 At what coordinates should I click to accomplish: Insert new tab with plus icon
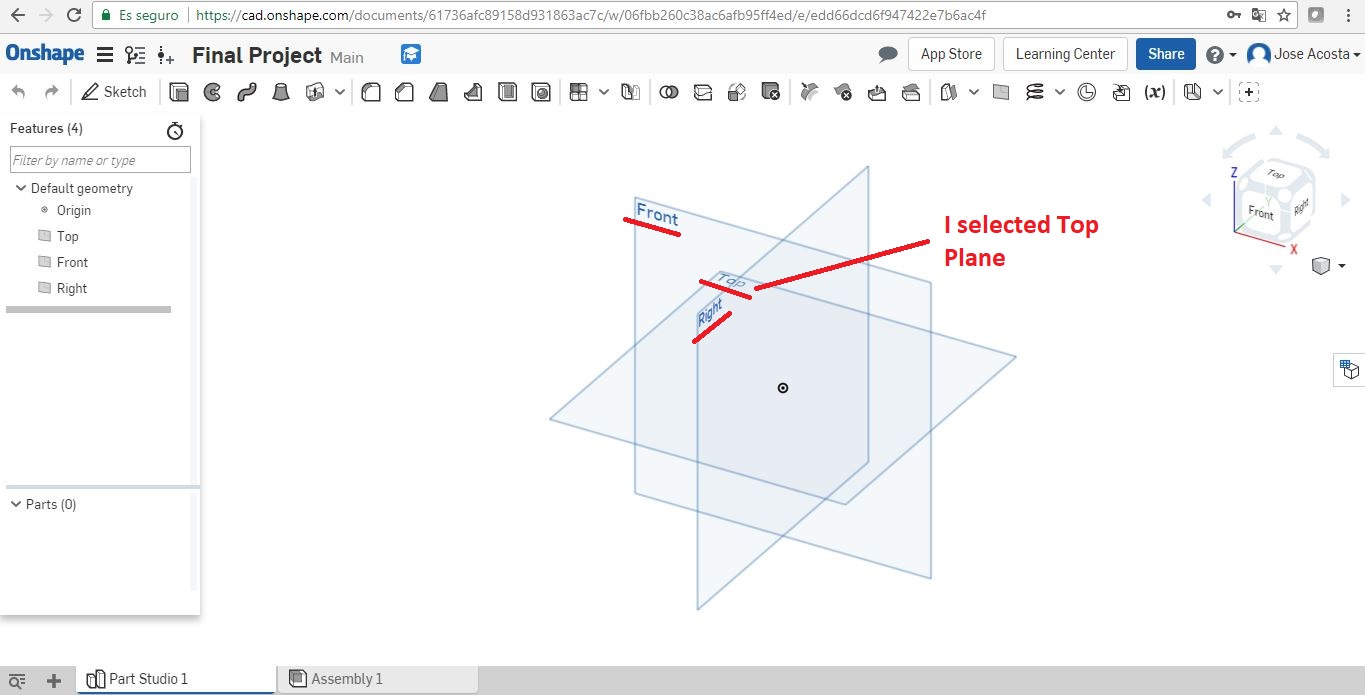[x=54, y=680]
